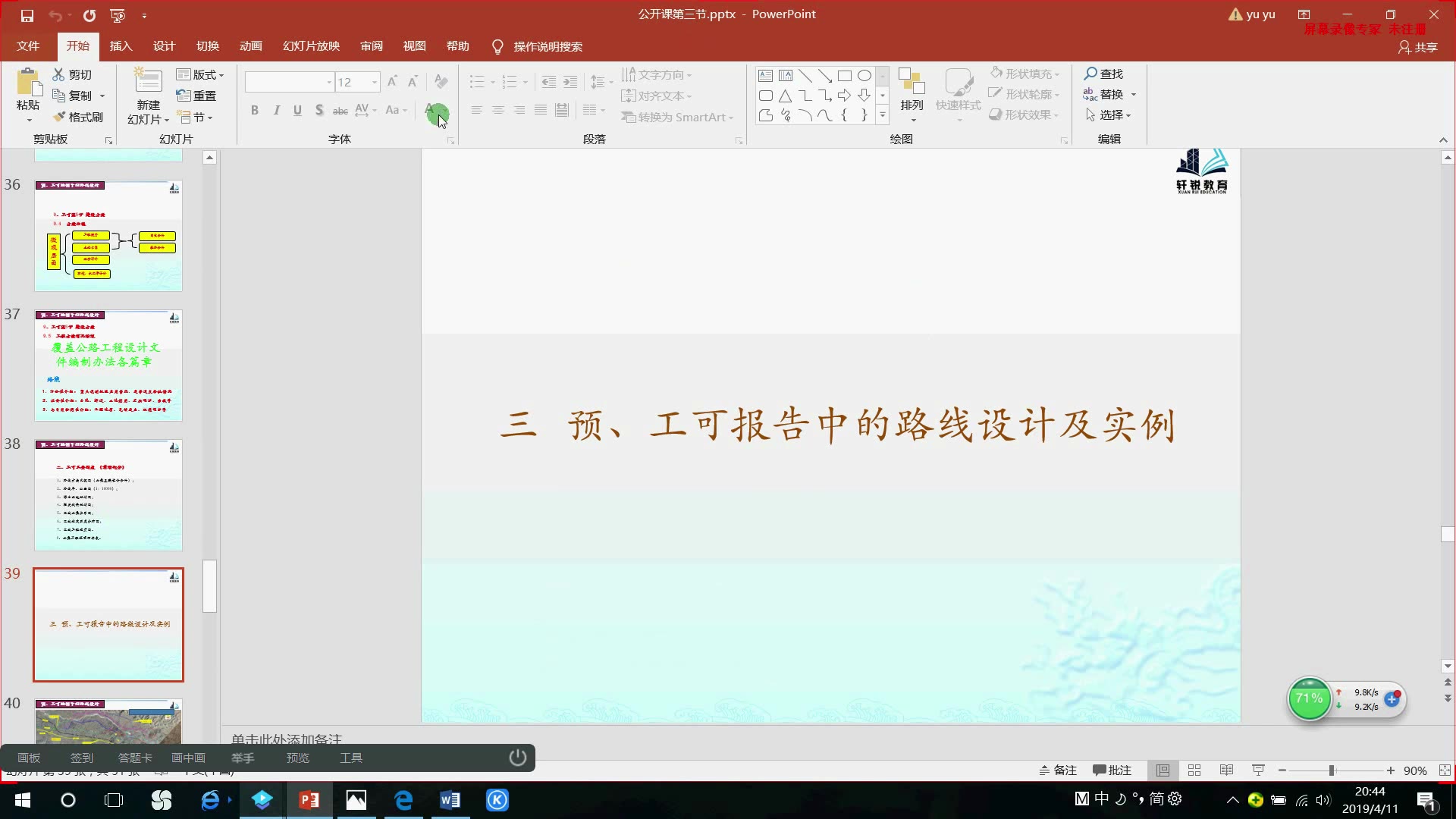Click the Redo repeat icon

tap(89, 15)
